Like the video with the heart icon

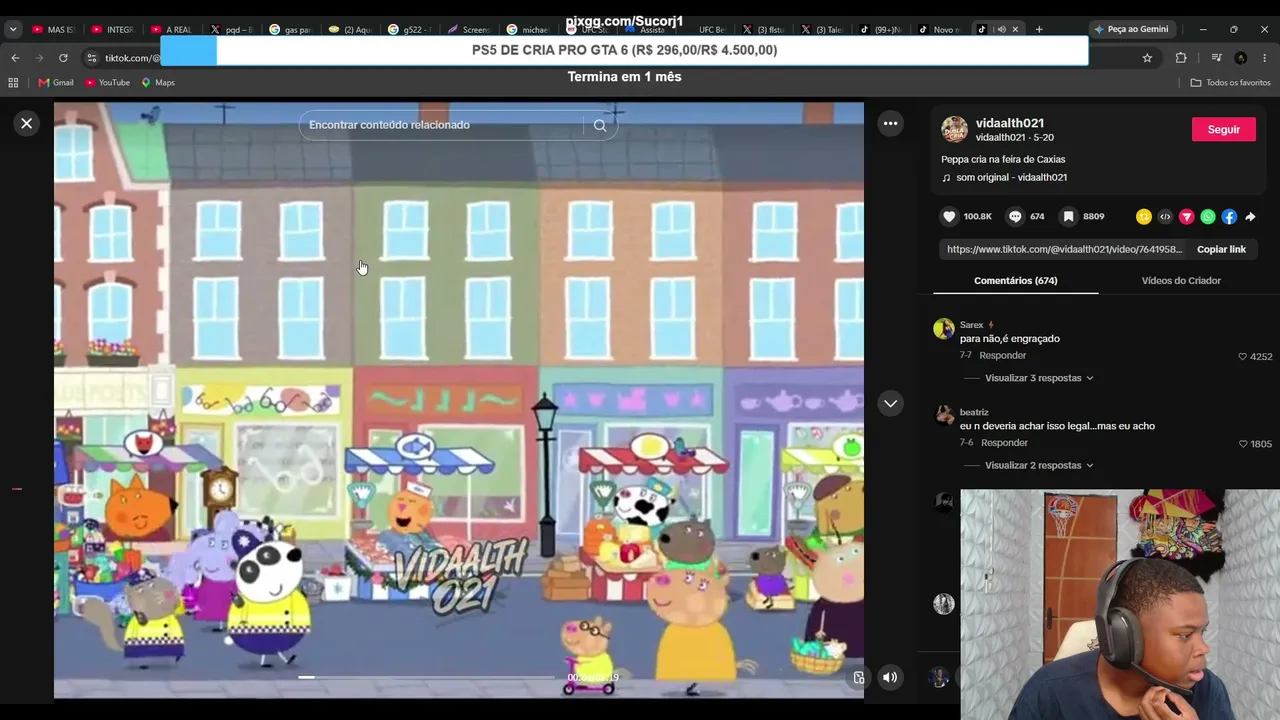pyautogui.click(x=949, y=216)
